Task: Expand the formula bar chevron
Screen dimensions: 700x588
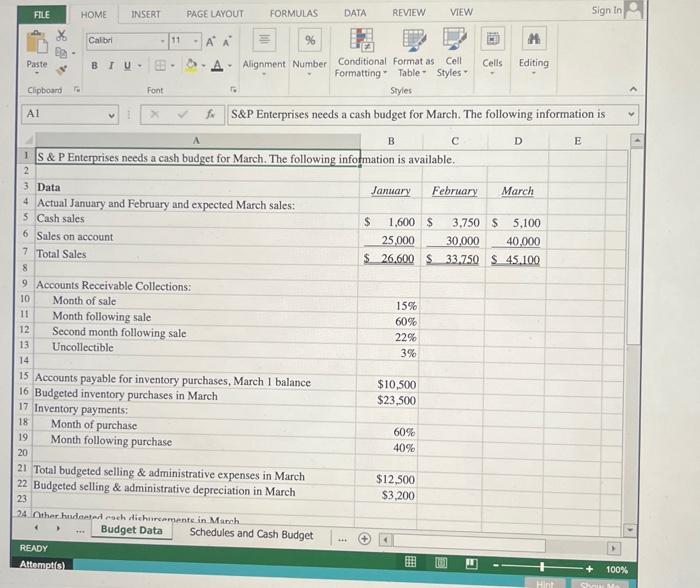Action: pos(631,114)
